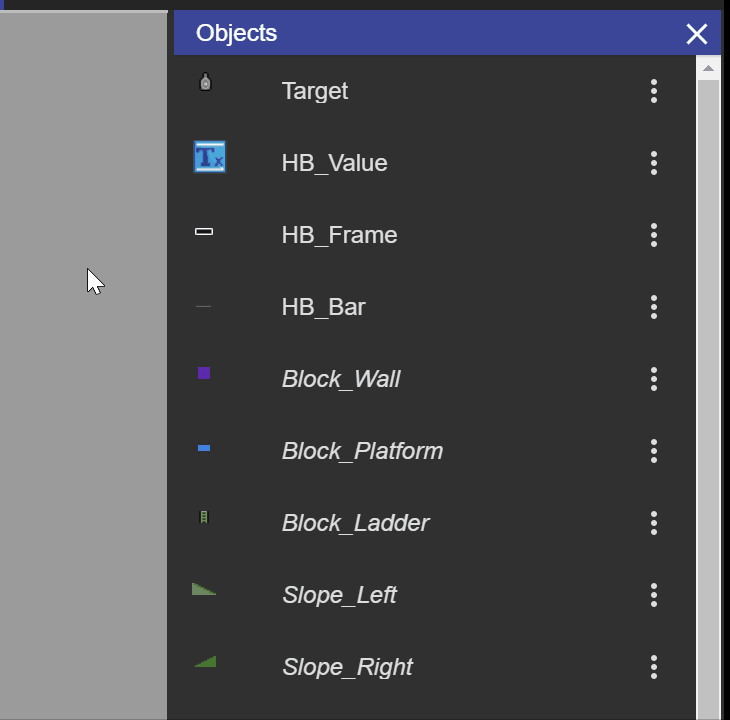Open the three-dot menu for HB_Bar
Image resolution: width=730 pixels, height=720 pixels.
pyautogui.click(x=654, y=307)
